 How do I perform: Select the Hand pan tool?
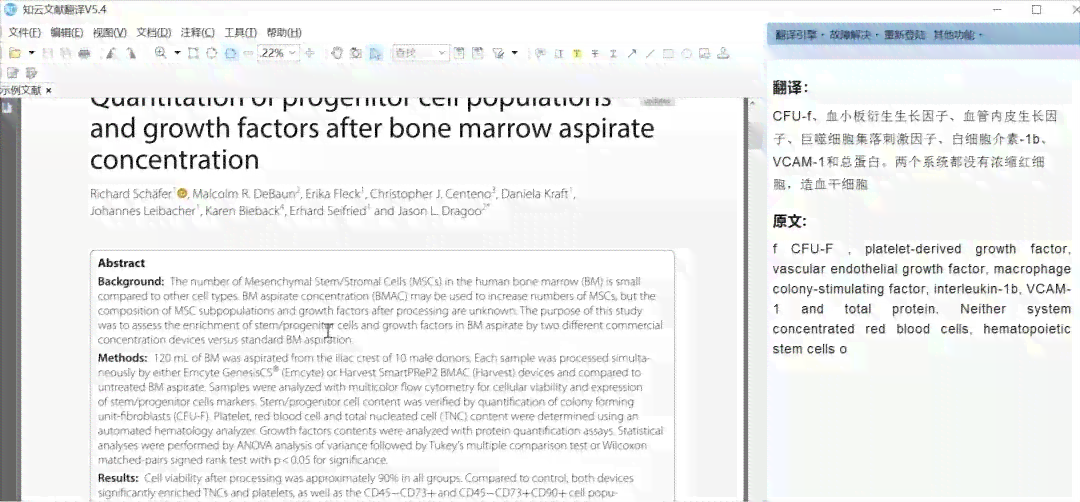pyautogui.click(x=338, y=53)
